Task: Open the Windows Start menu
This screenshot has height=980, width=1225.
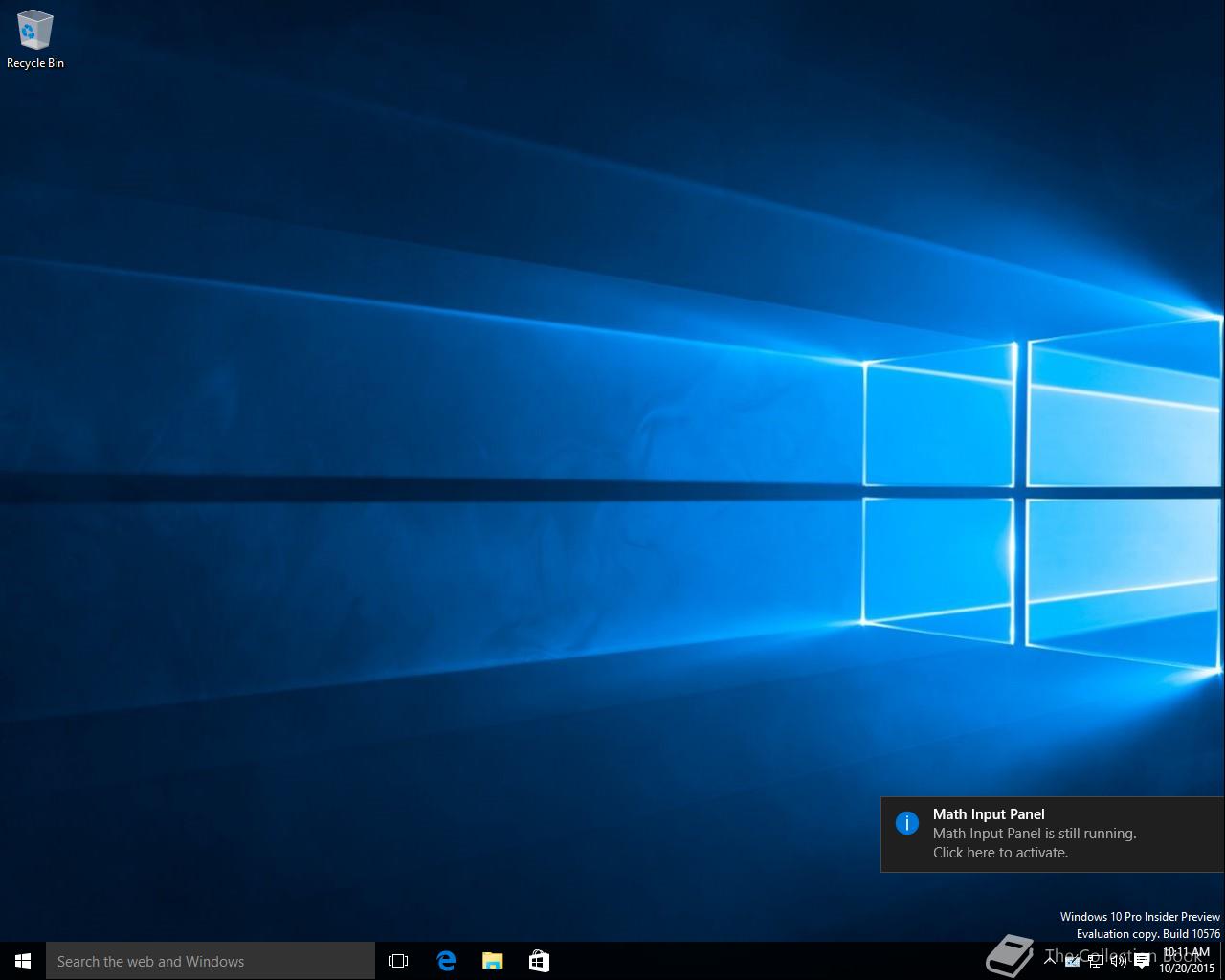Action: [23, 961]
